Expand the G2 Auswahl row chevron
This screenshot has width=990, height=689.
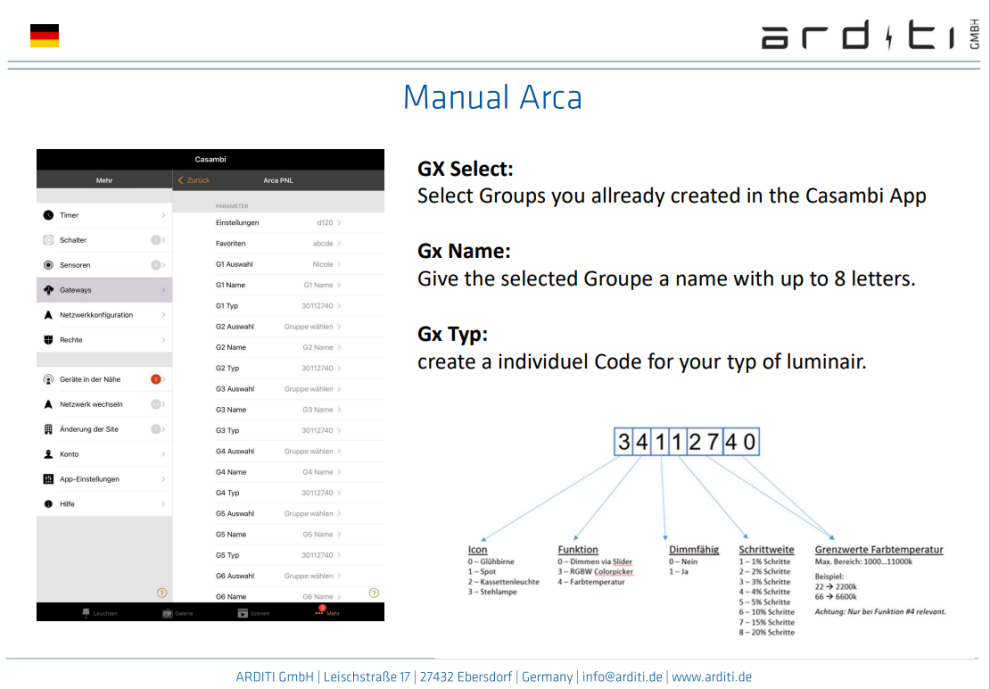pos(339,327)
